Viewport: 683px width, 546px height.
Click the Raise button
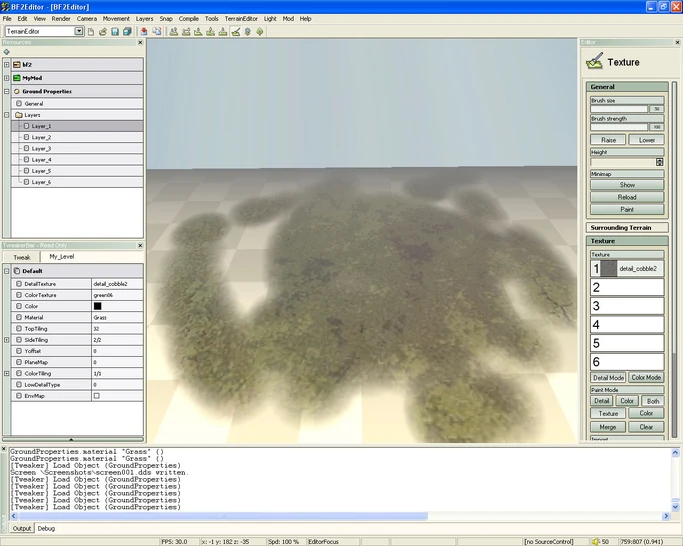point(607,140)
